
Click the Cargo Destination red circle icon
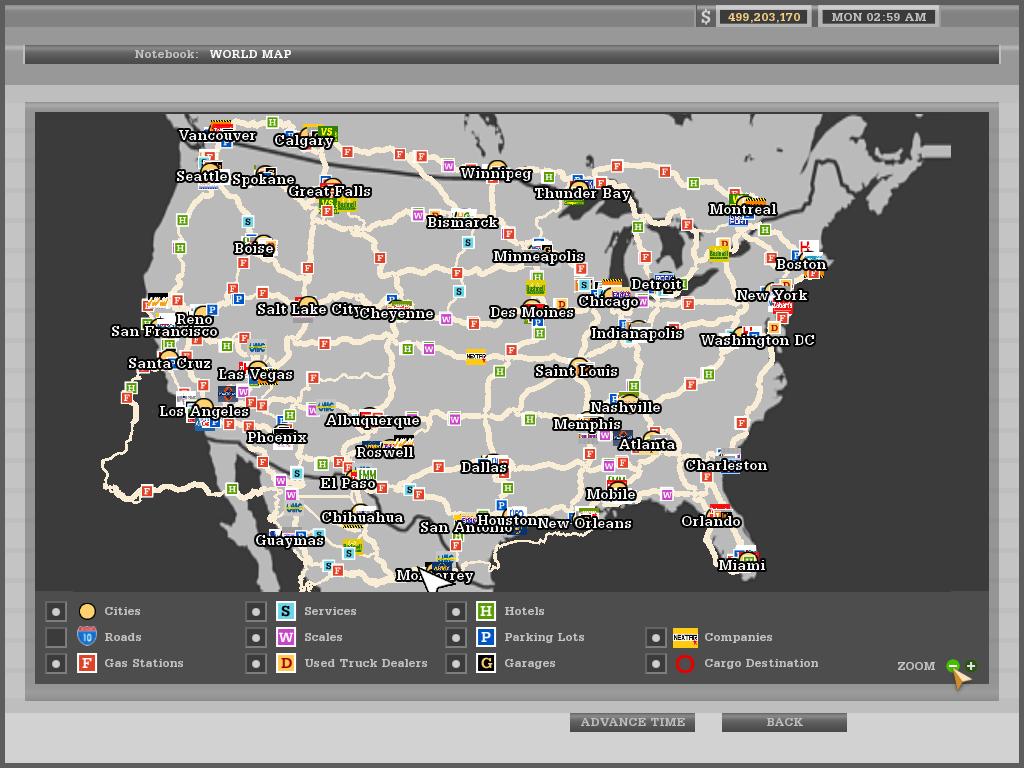coord(685,663)
